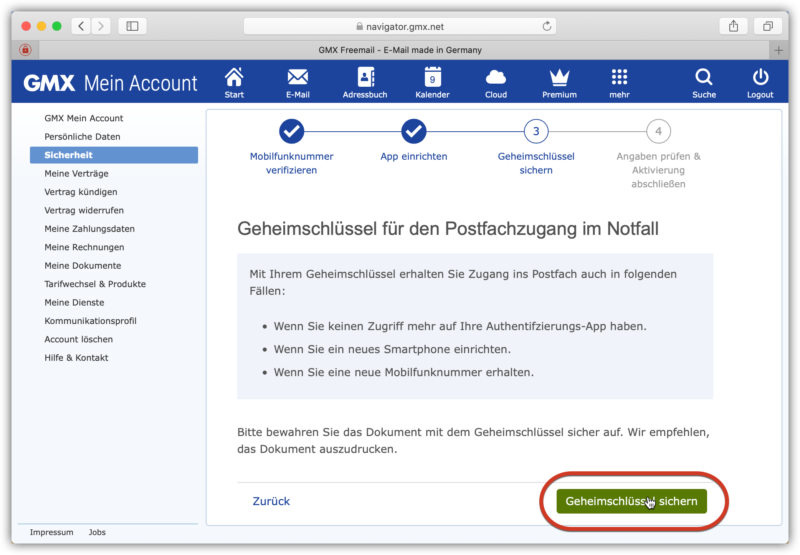Reload page via address bar icon
Image resolution: width=800 pixels, height=555 pixels.
[x=546, y=26]
